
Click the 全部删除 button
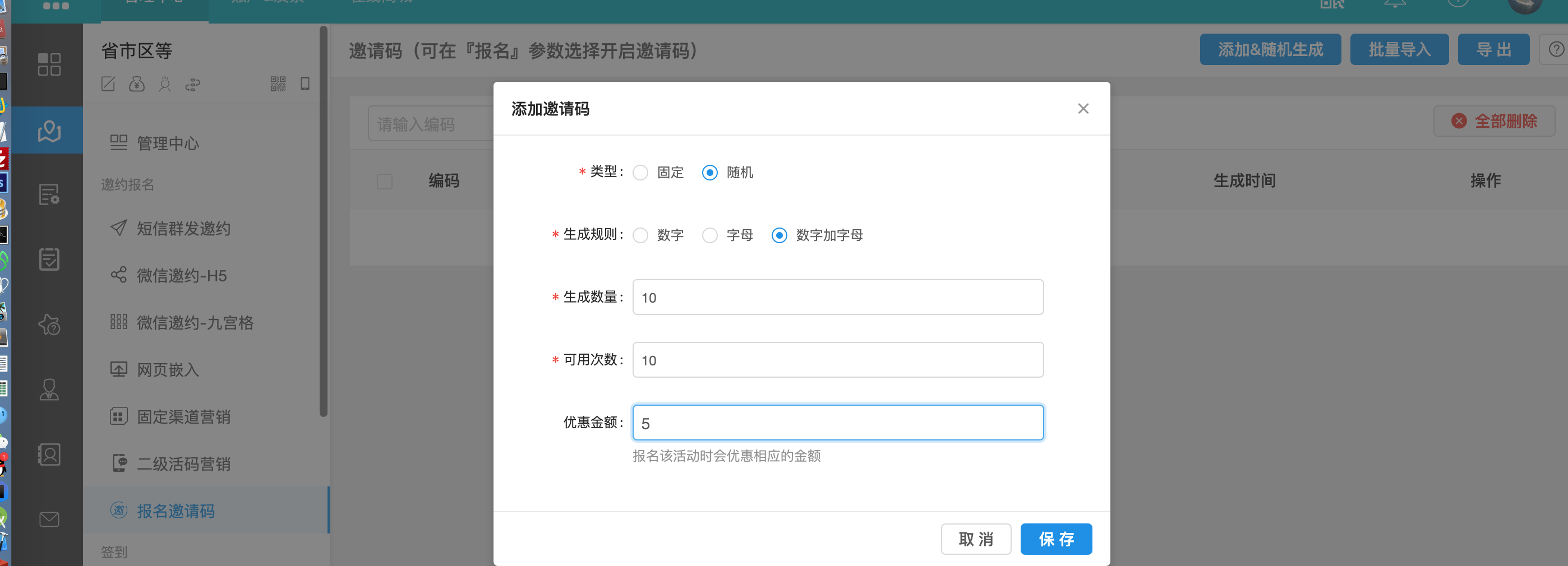1494,121
